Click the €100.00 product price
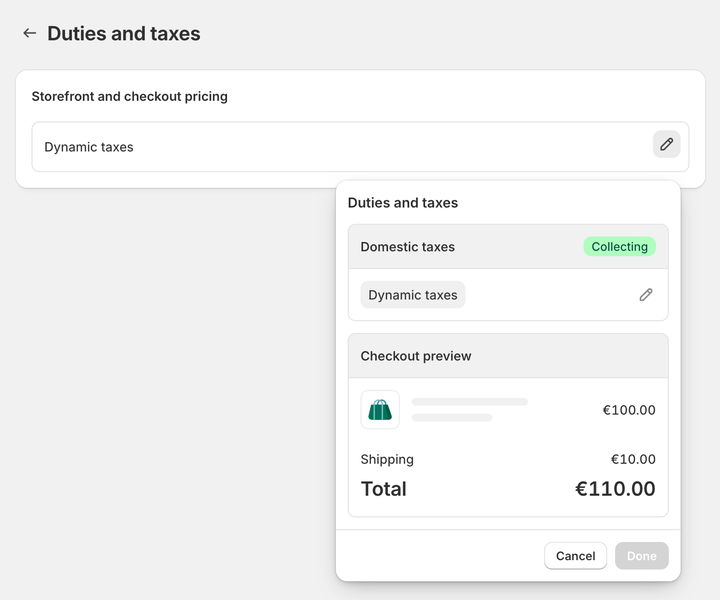Image resolution: width=720 pixels, height=600 pixels. (628, 410)
